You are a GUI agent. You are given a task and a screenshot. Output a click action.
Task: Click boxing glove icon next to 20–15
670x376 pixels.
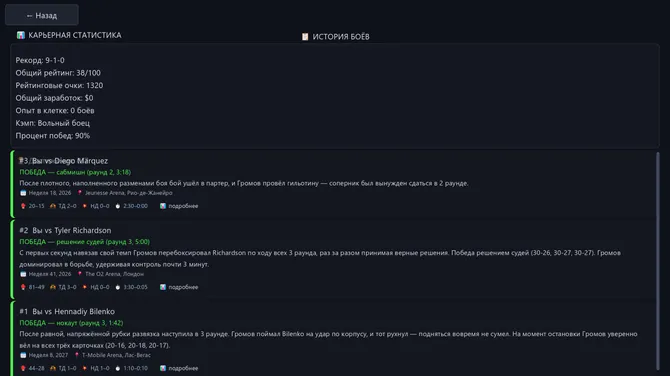pyautogui.click(x=23, y=206)
